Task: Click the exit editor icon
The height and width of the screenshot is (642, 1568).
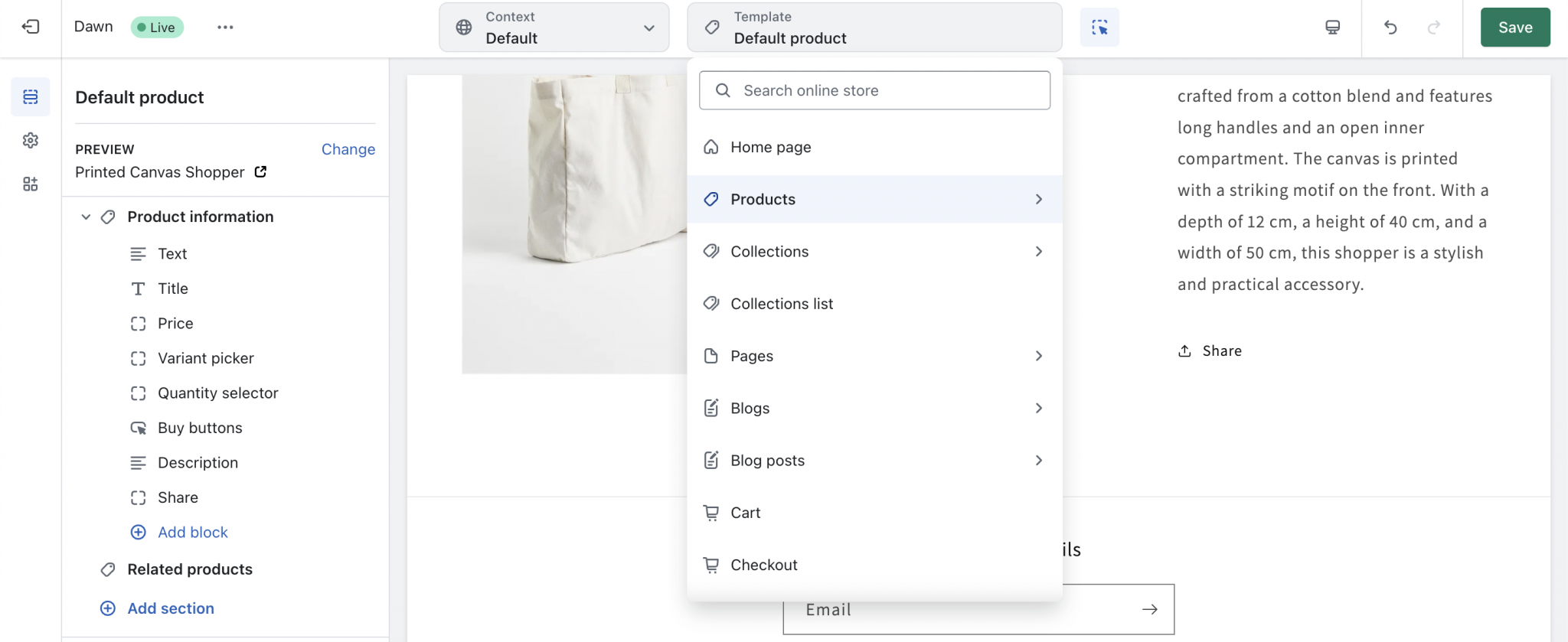Action: point(30,27)
